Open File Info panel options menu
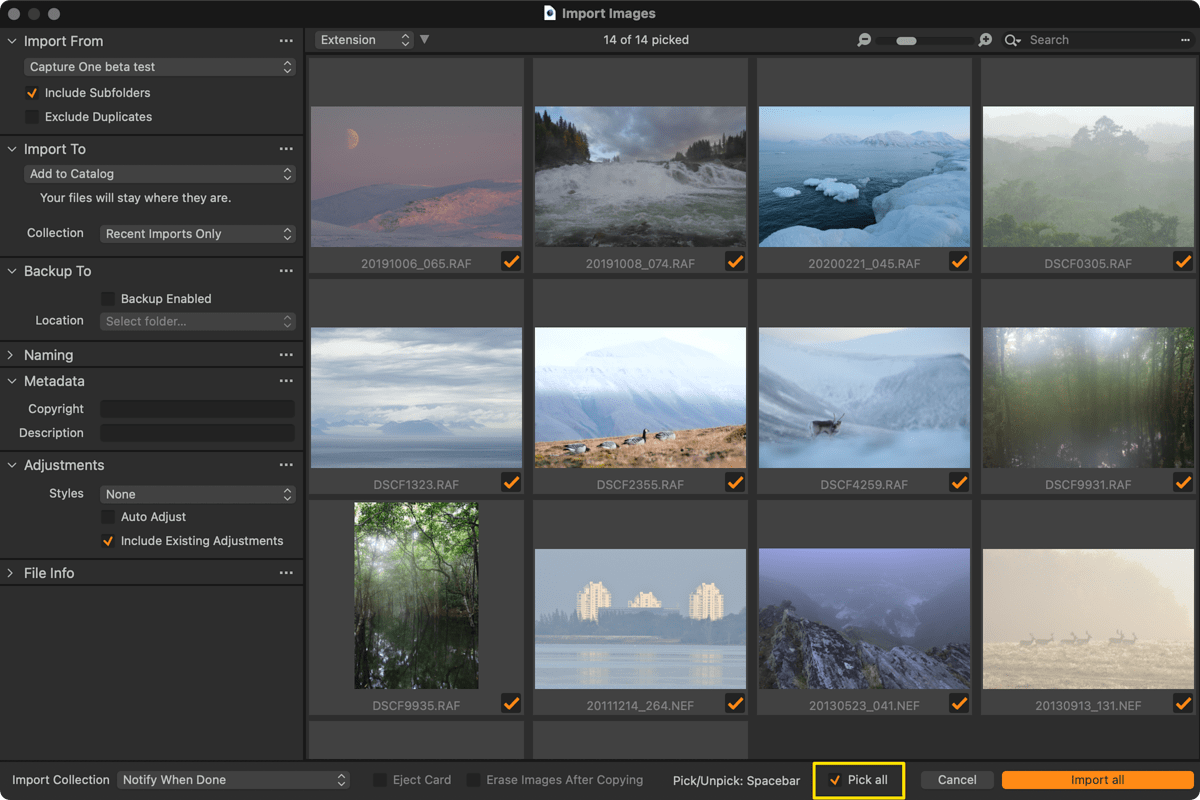 pyautogui.click(x=286, y=573)
